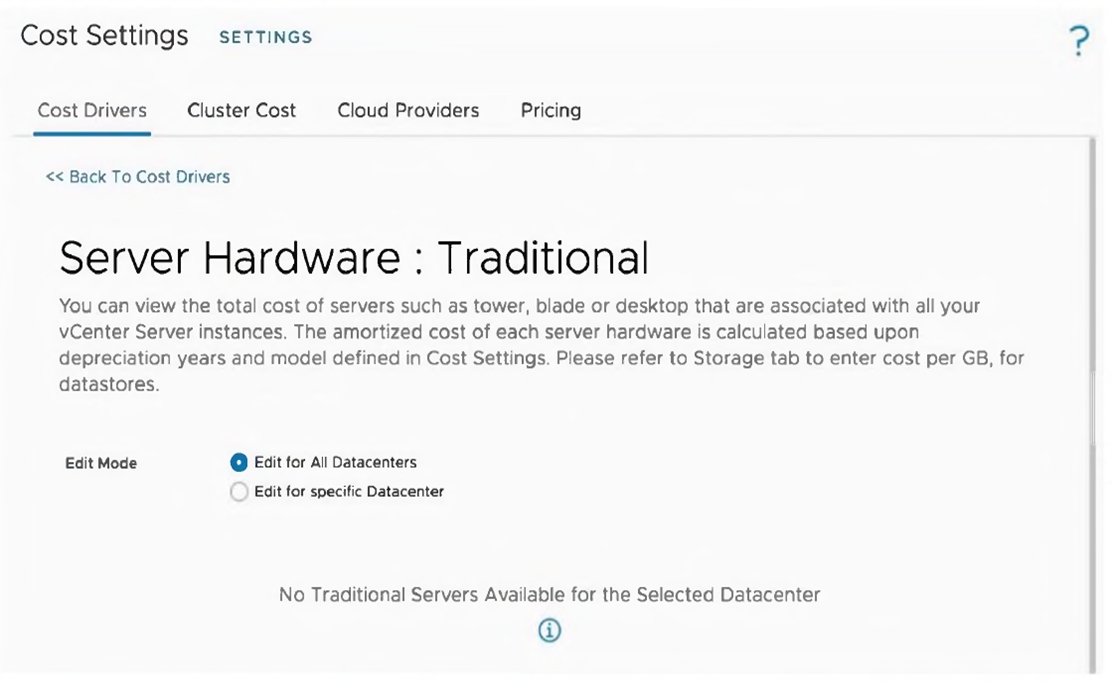The image size is (1112, 684).
Task: Click the Server Hardware : Traditional heading
Action: click(353, 258)
